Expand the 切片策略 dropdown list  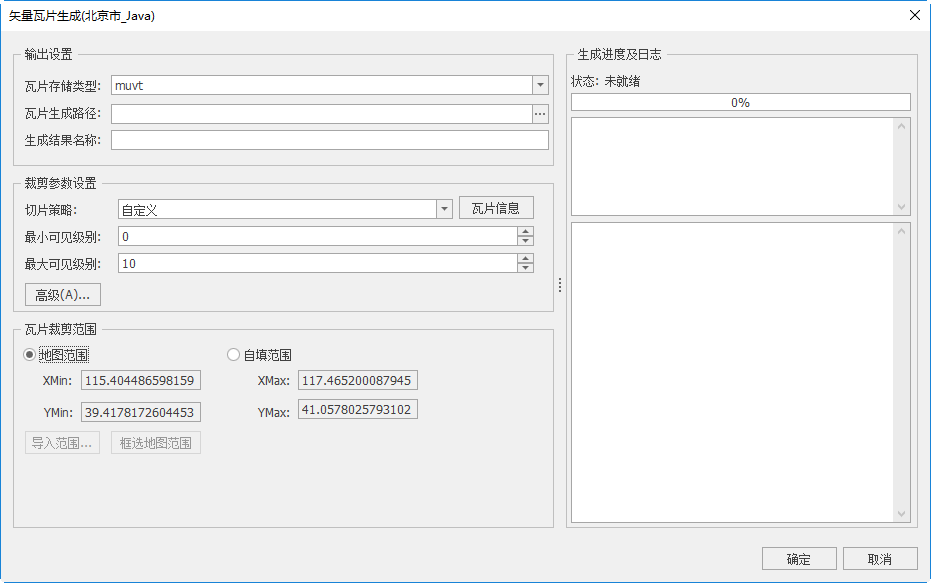coord(445,209)
